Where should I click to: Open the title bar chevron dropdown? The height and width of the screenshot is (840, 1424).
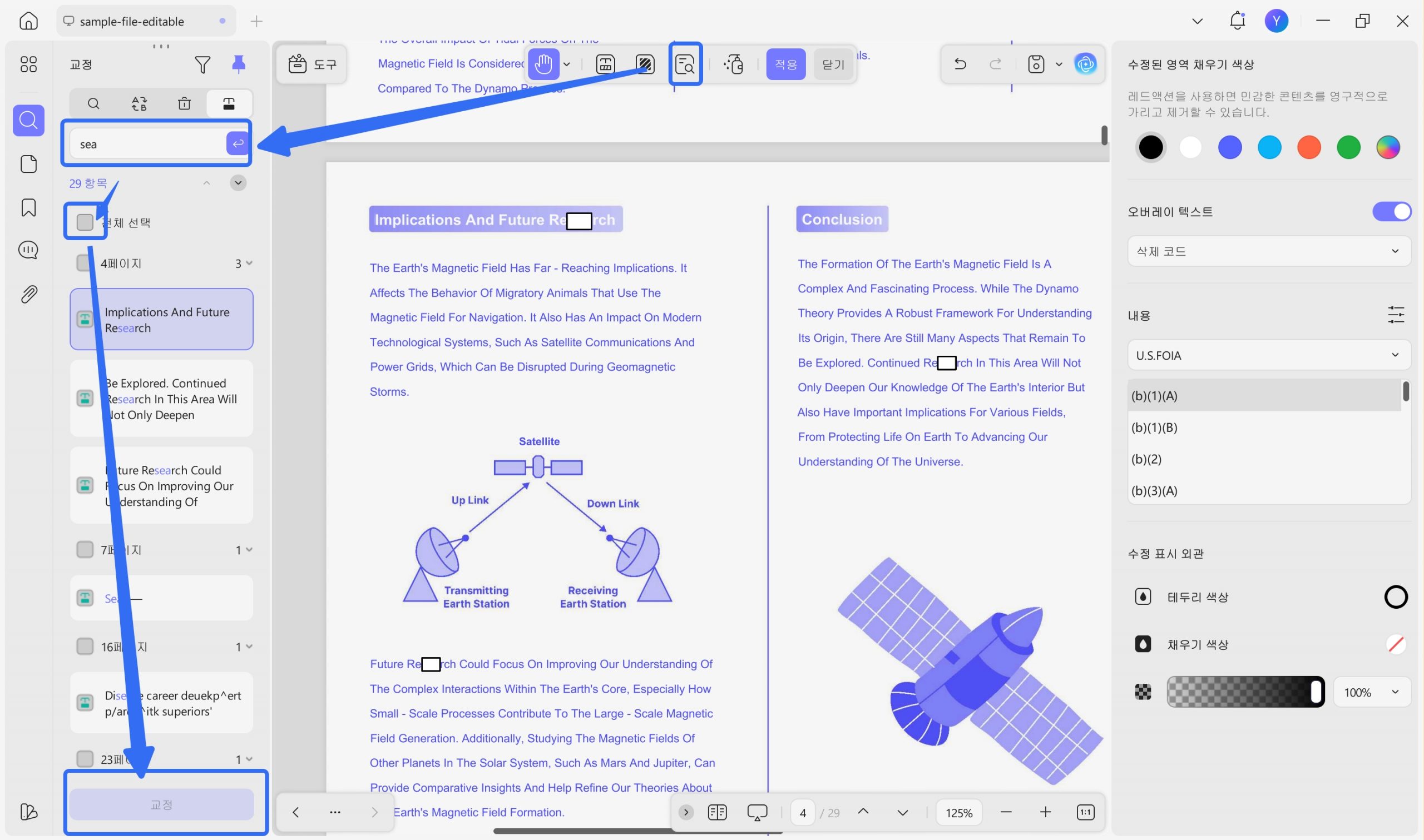[x=1197, y=21]
